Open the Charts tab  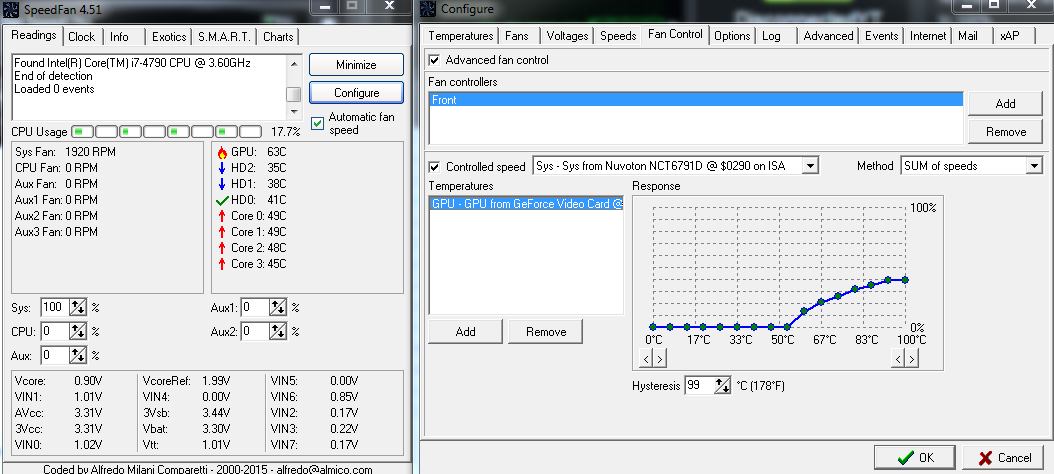(278, 36)
